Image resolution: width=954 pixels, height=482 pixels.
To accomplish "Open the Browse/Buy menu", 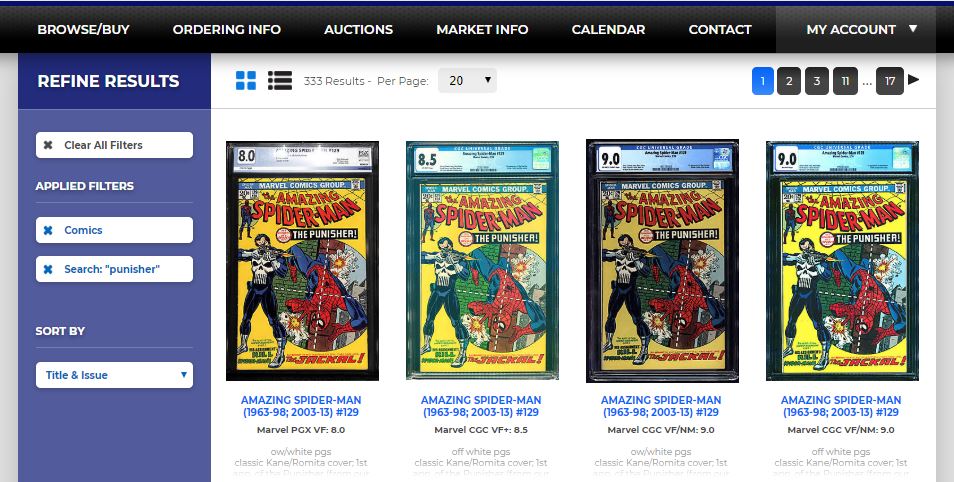I will coord(83,29).
